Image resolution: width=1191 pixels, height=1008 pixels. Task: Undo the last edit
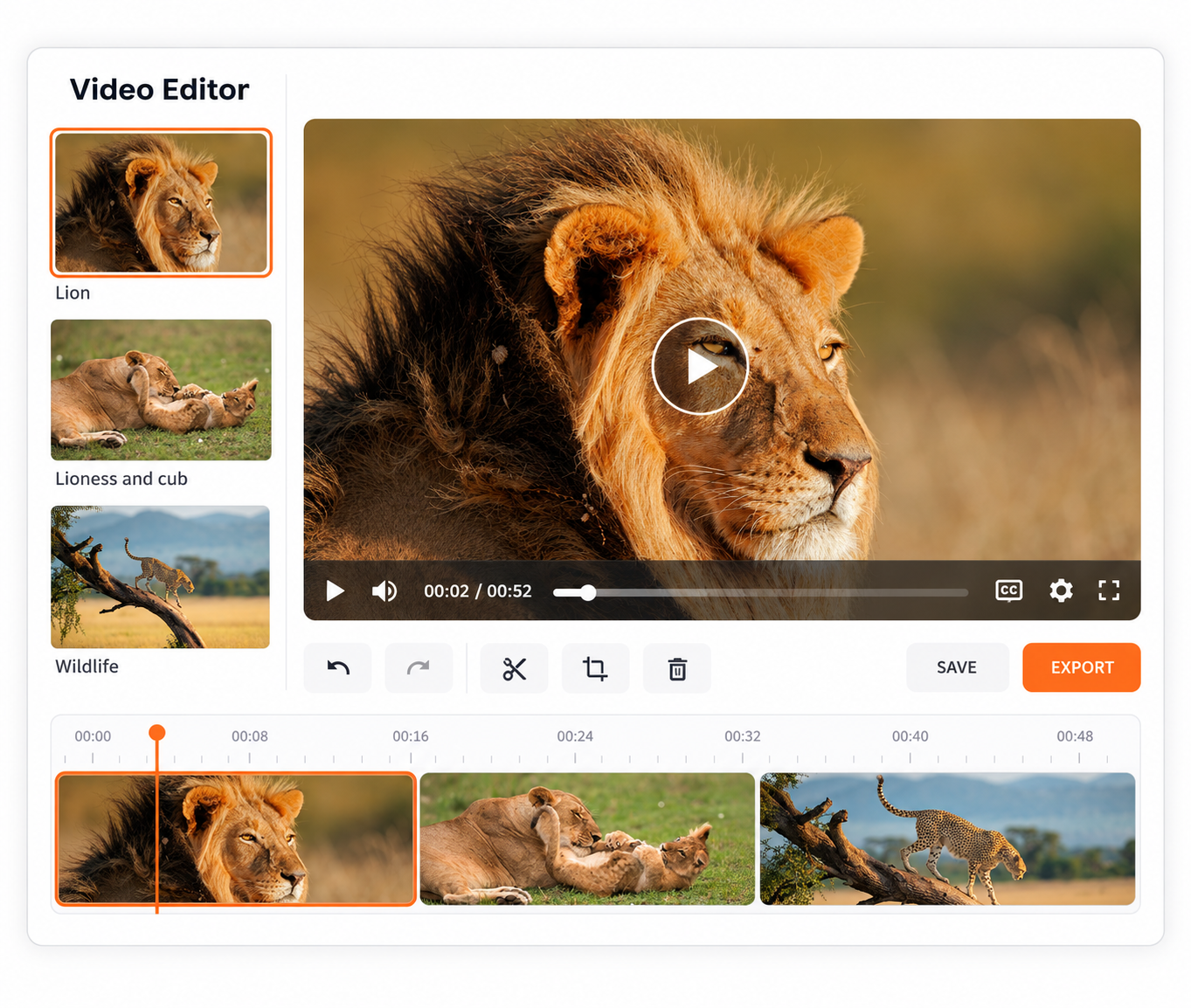[338, 668]
